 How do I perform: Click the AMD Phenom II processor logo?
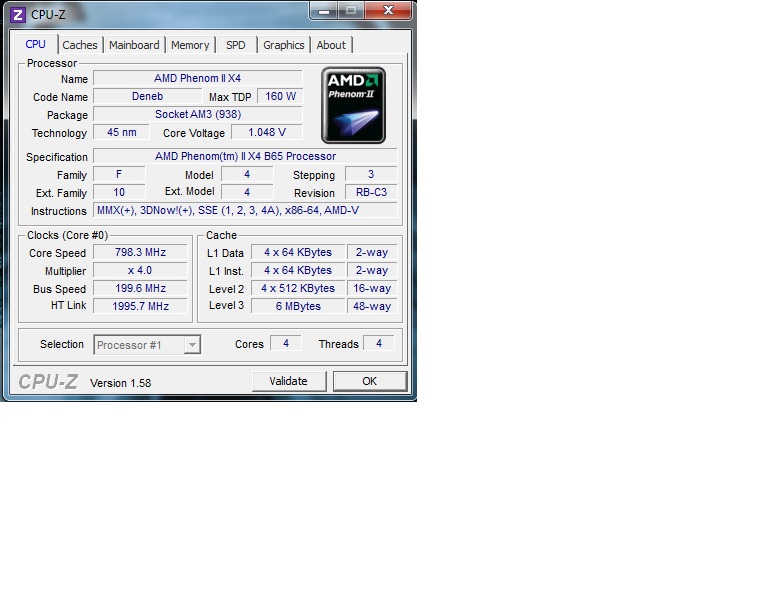coord(353,105)
